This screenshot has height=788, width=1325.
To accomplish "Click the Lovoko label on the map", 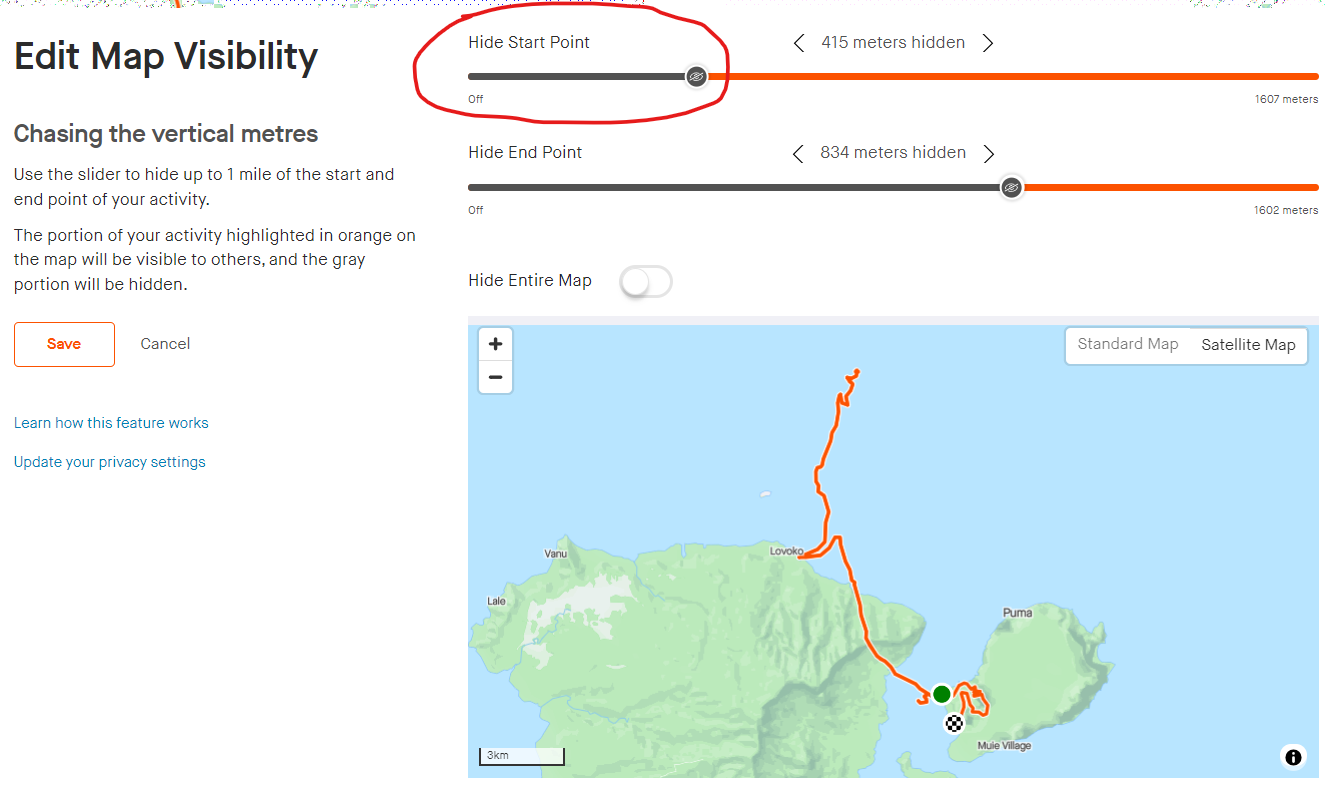I will tap(786, 551).
